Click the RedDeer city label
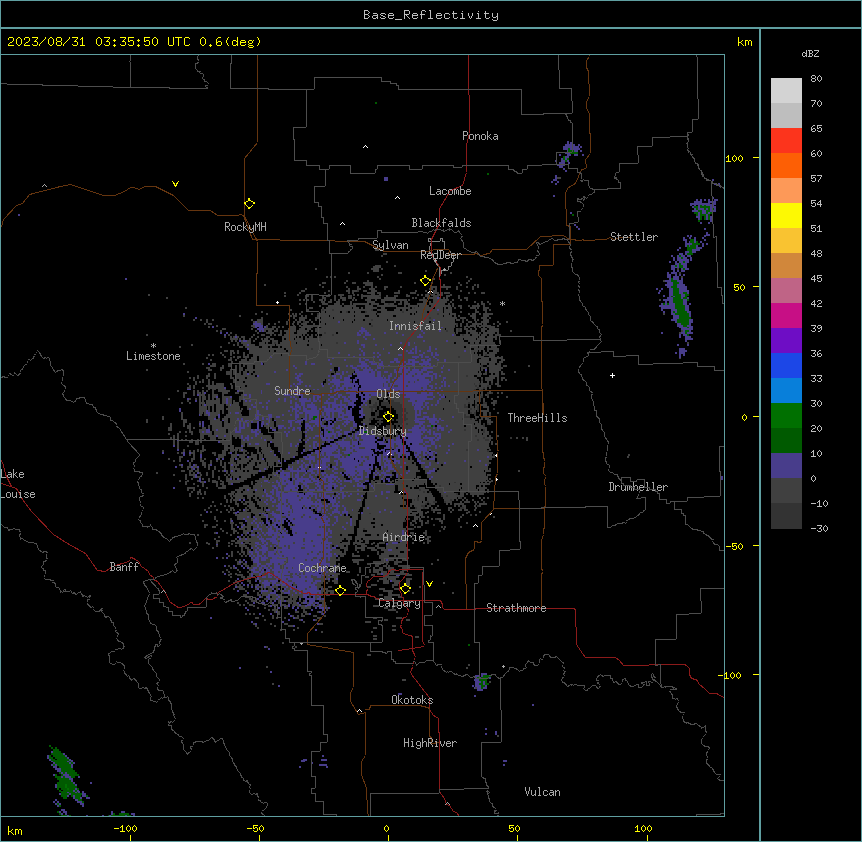 [x=440, y=255]
